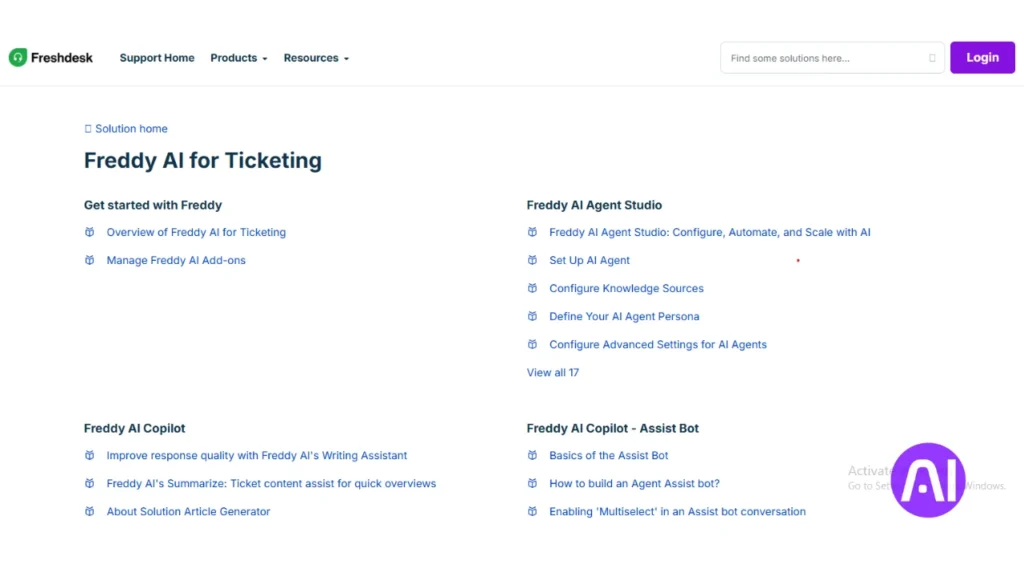The width and height of the screenshot is (1024, 576).
Task: Click the icon next to 'Set Up AI Agent'
Action: click(533, 260)
